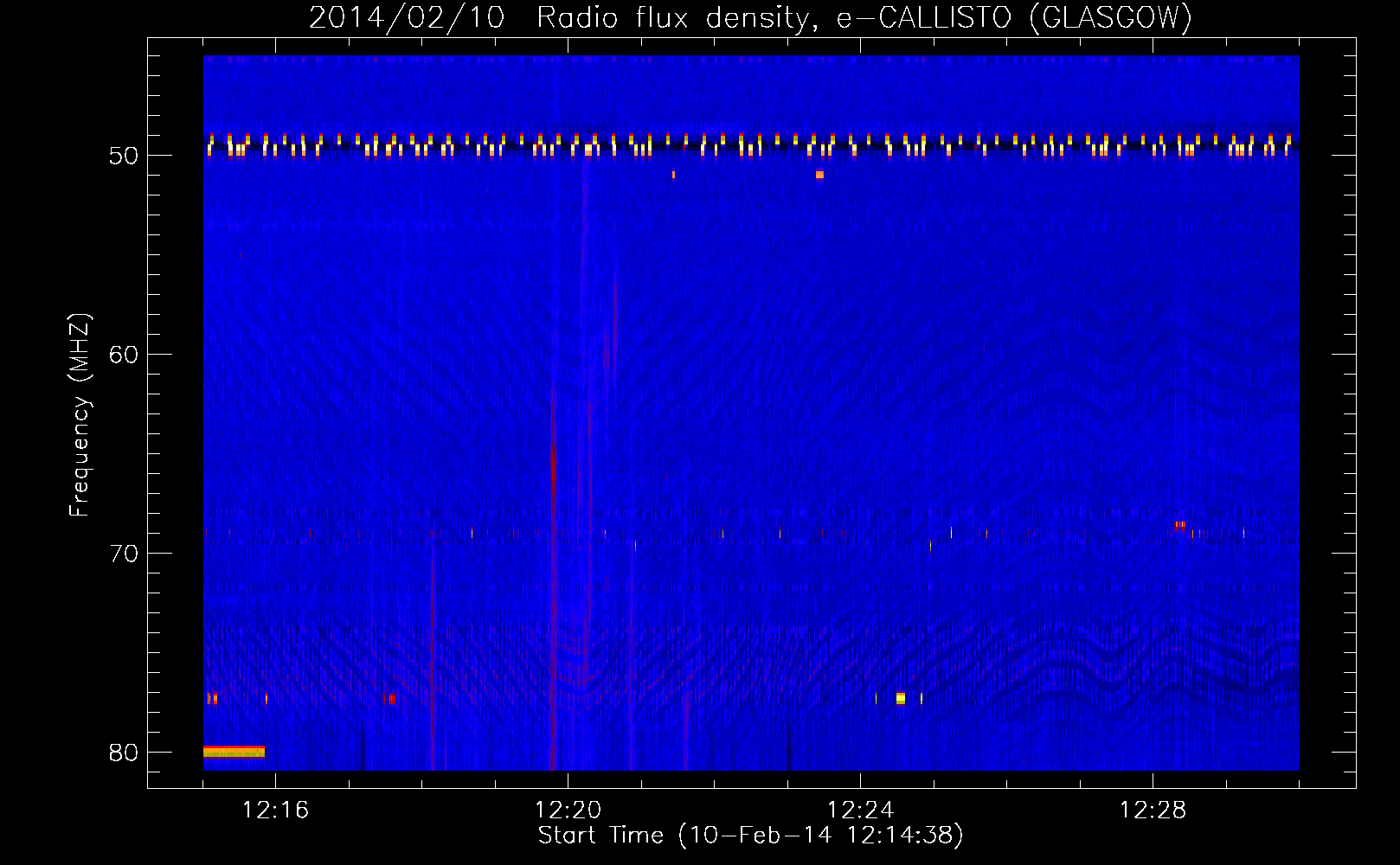Click the '50' frequency tick label
The width and height of the screenshot is (1400, 865).
[124, 157]
